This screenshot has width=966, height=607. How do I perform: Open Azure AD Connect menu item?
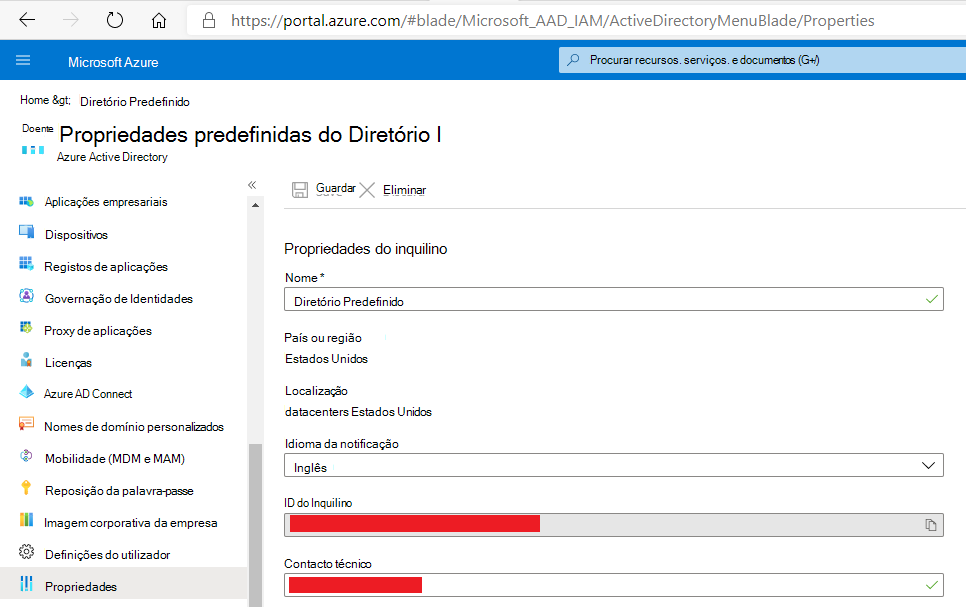point(88,394)
